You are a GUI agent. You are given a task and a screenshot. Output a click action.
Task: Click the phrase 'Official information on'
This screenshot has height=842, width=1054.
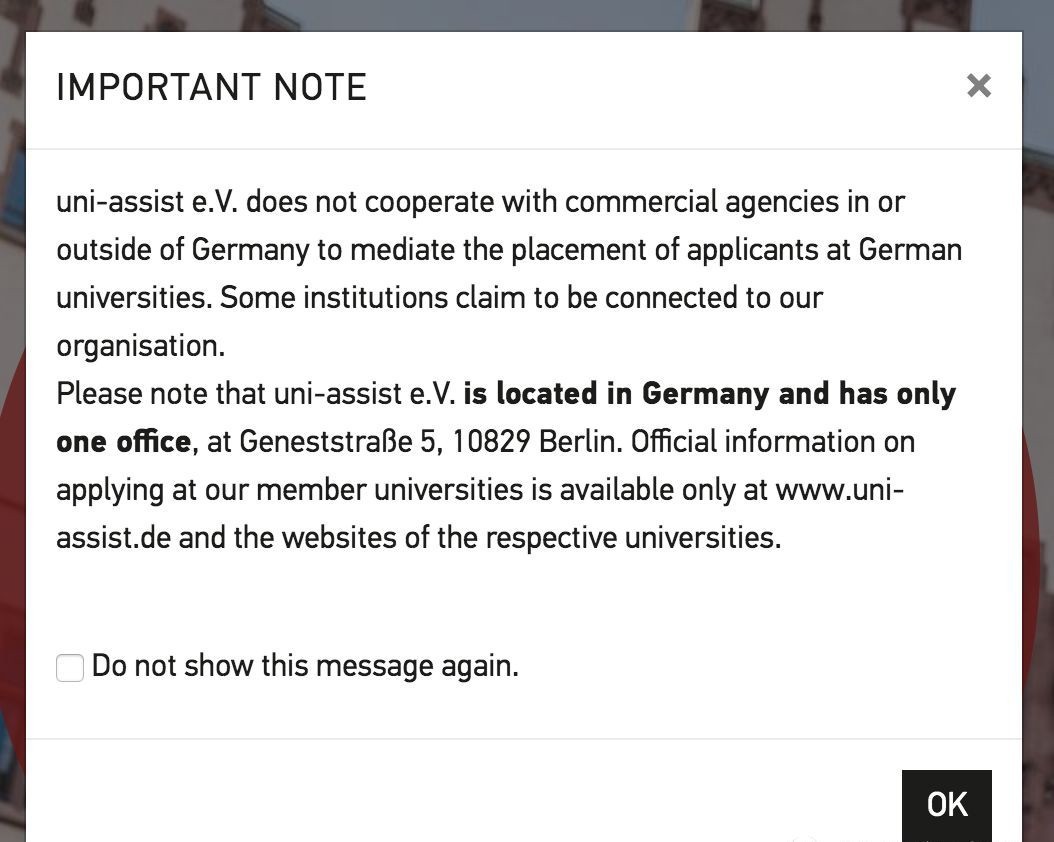click(x=772, y=441)
